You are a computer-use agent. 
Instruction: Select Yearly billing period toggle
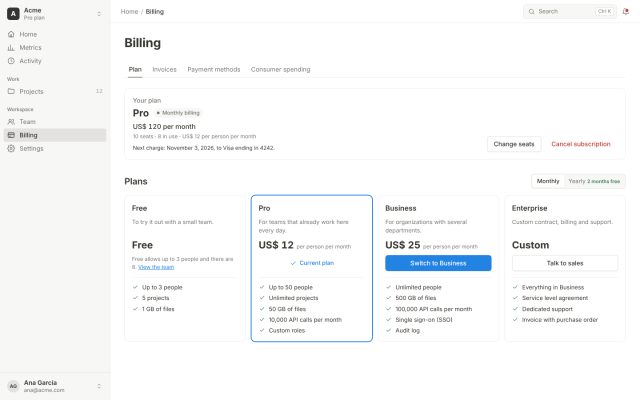594,181
